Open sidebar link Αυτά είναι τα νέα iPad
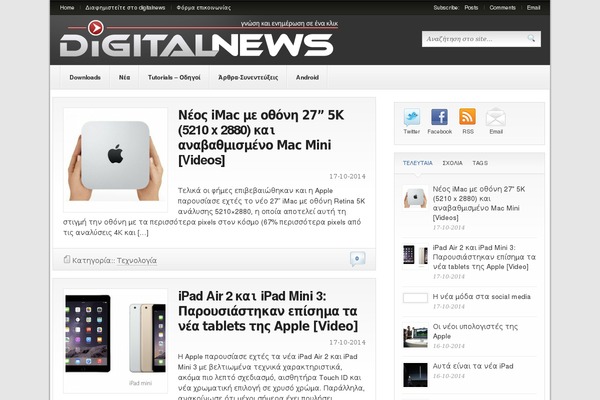600x400 pixels. (x=473, y=366)
